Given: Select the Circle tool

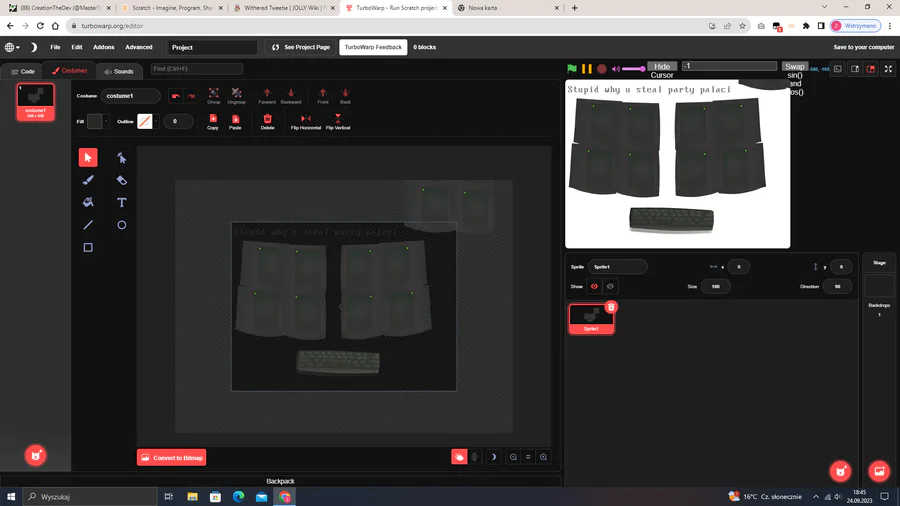Looking at the screenshot, I should coord(122,225).
